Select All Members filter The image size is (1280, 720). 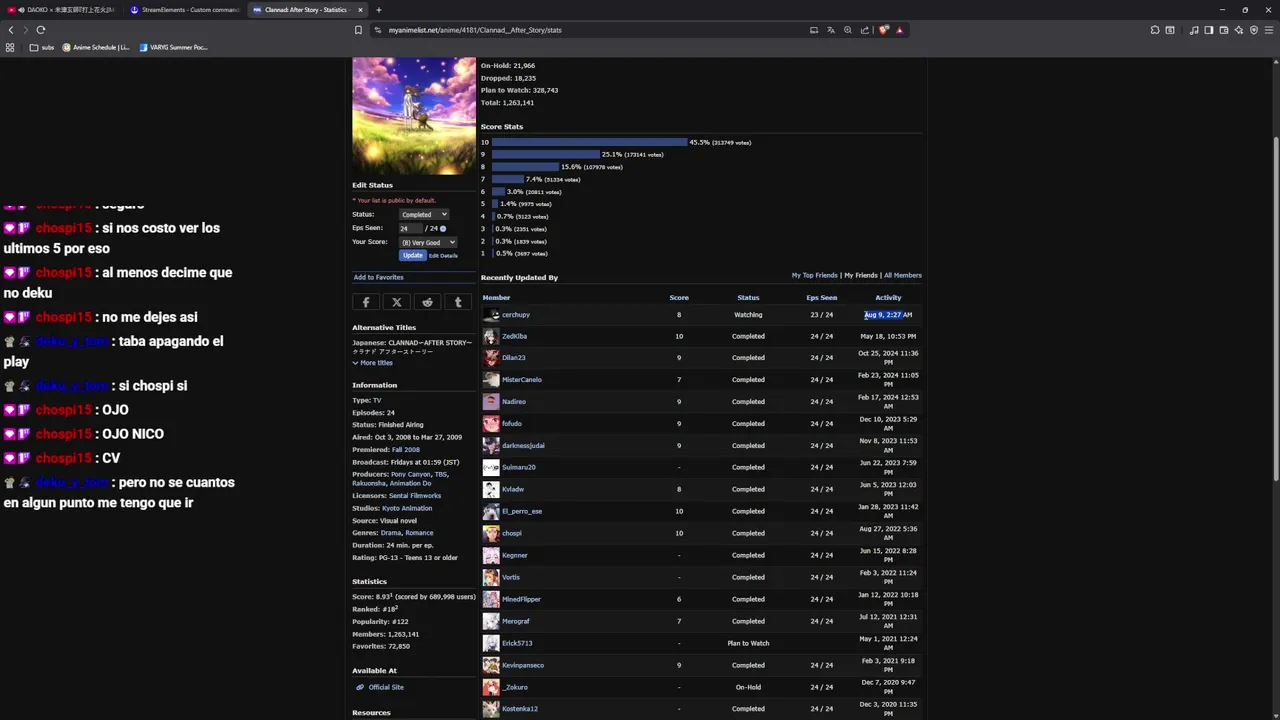[x=902, y=275]
